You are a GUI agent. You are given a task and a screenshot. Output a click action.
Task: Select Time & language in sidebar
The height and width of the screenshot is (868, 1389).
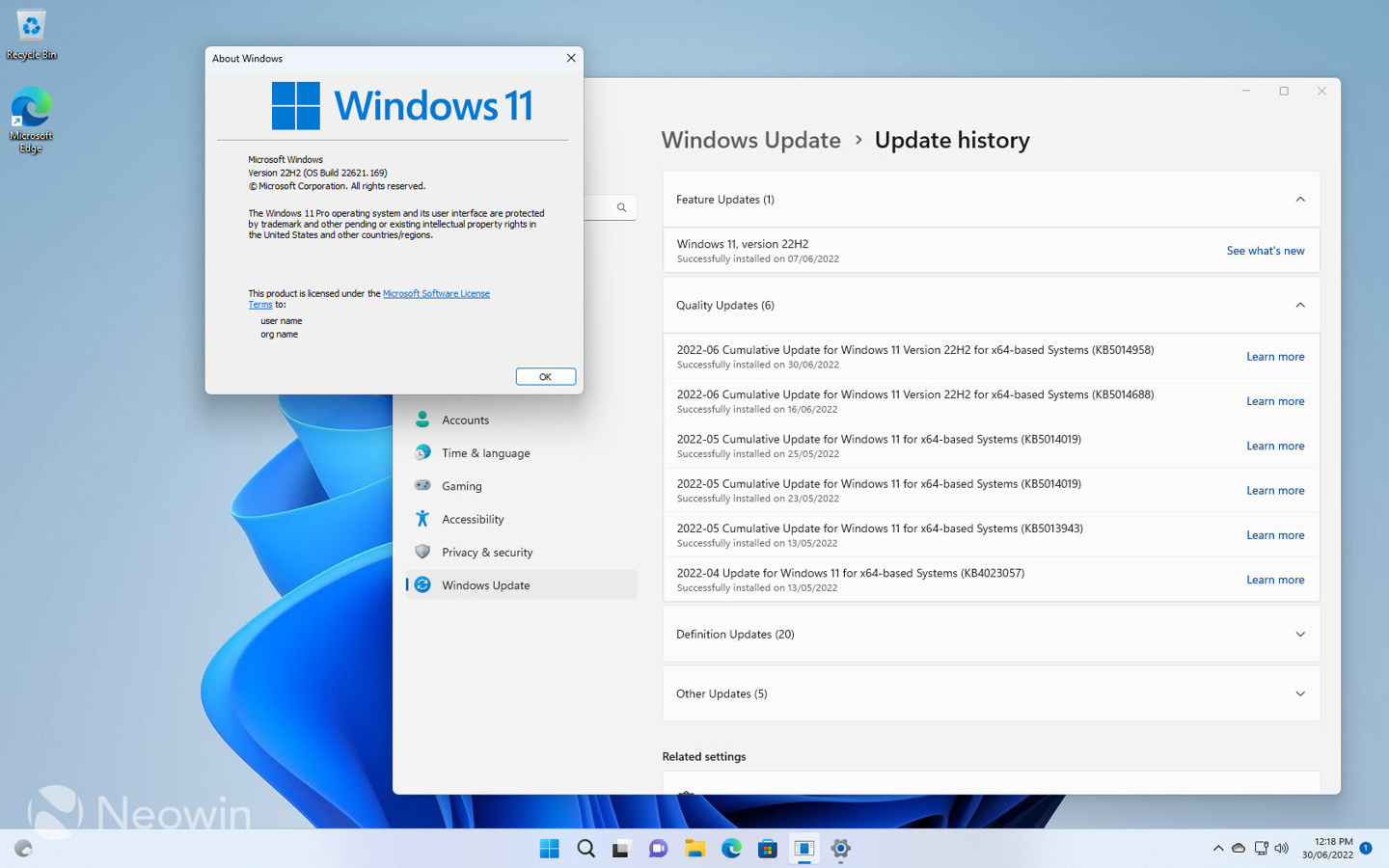point(485,452)
